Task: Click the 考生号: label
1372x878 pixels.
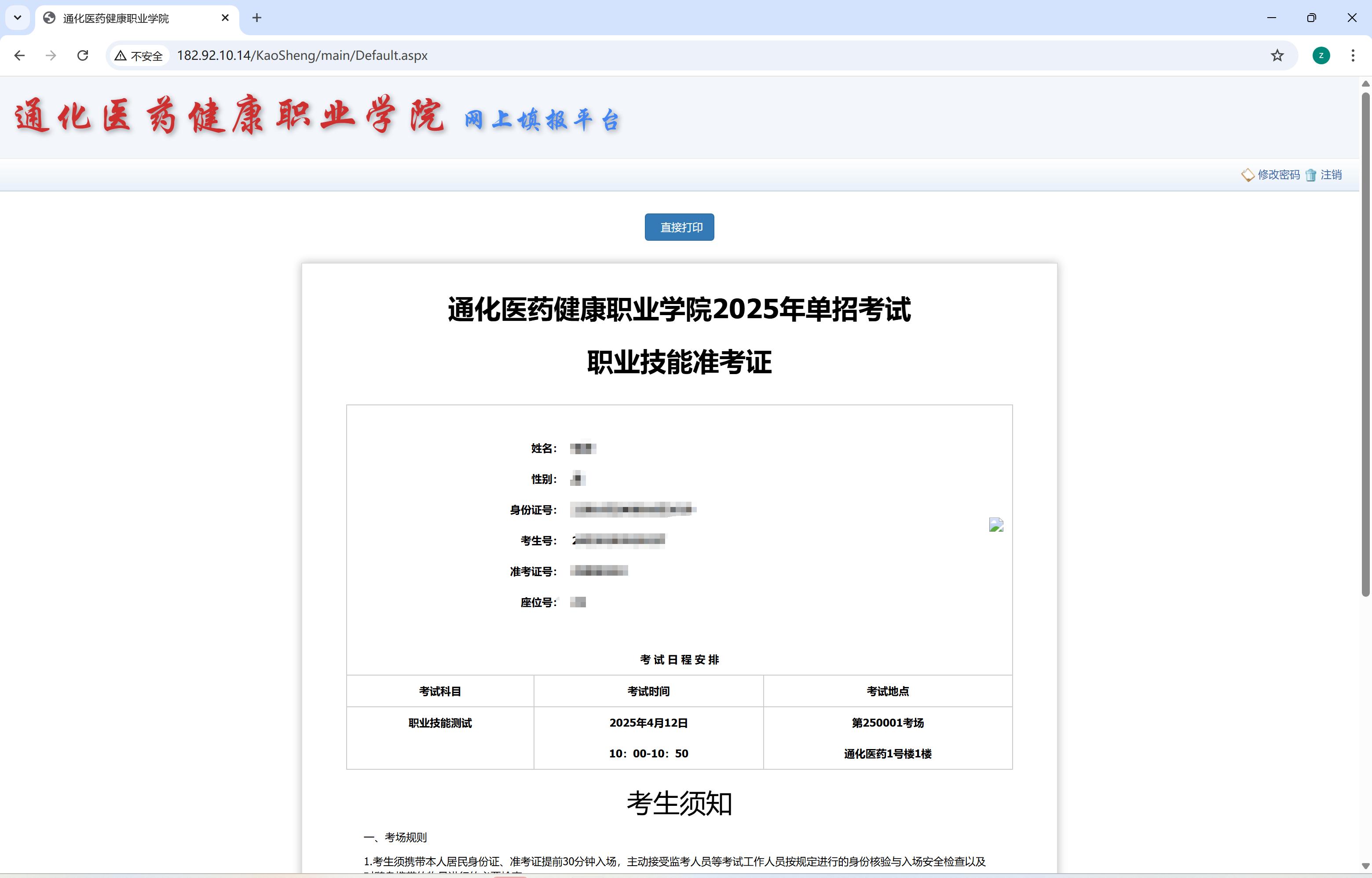Action: click(538, 540)
